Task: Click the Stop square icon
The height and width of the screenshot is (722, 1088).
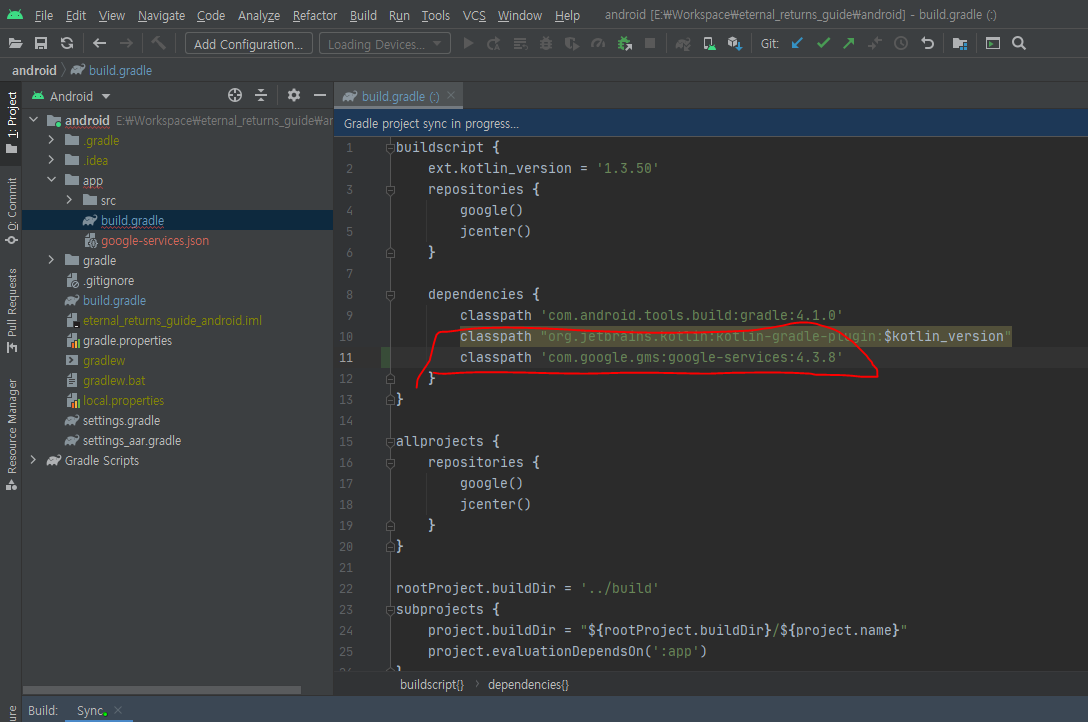Action: (x=650, y=44)
